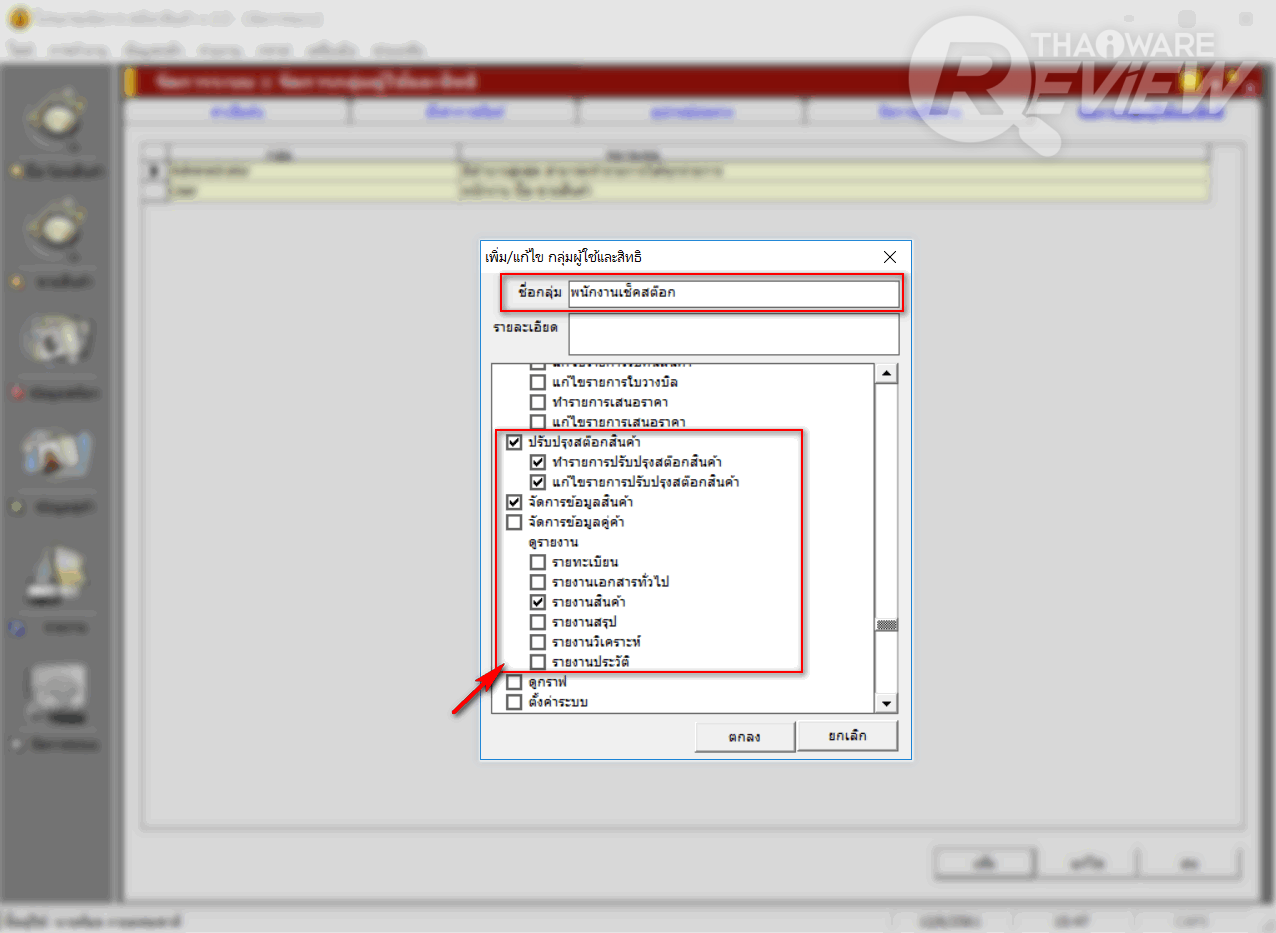Screen dimensions: 1276x933
Task: Enable the รายทะเบียน report checkbox
Action: (538, 562)
